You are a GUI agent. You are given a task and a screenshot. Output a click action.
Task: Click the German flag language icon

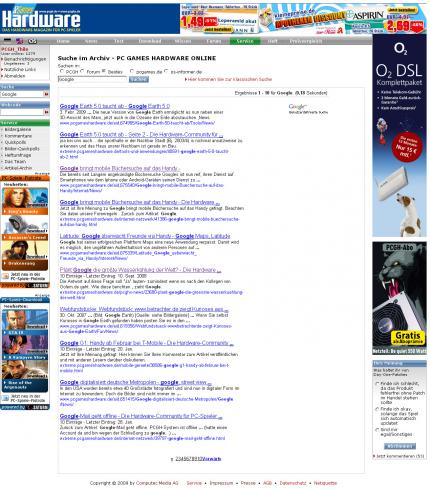[x=7, y=41]
